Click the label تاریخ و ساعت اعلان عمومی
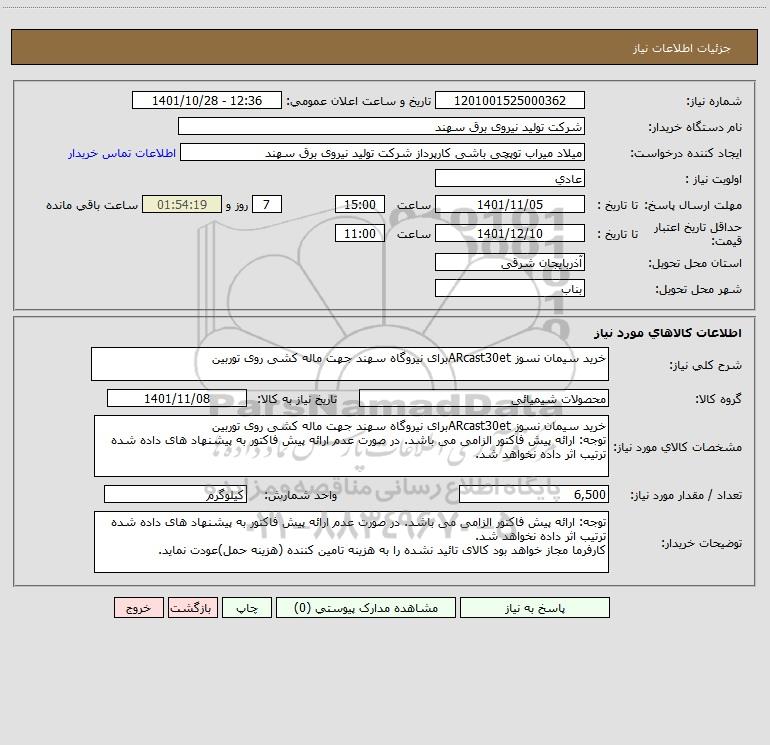Image resolution: width=770 pixels, height=745 pixels. coord(358,101)
